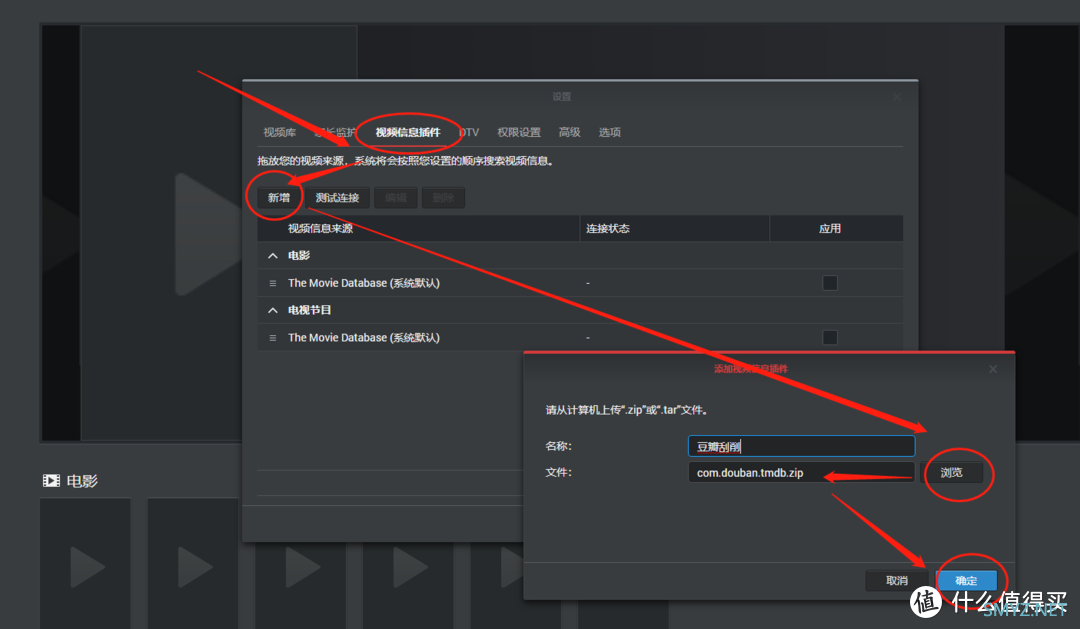The image size is (1080, 629).
Task: Click 浏览 to choose a file
Action: (x=951, y=473)
